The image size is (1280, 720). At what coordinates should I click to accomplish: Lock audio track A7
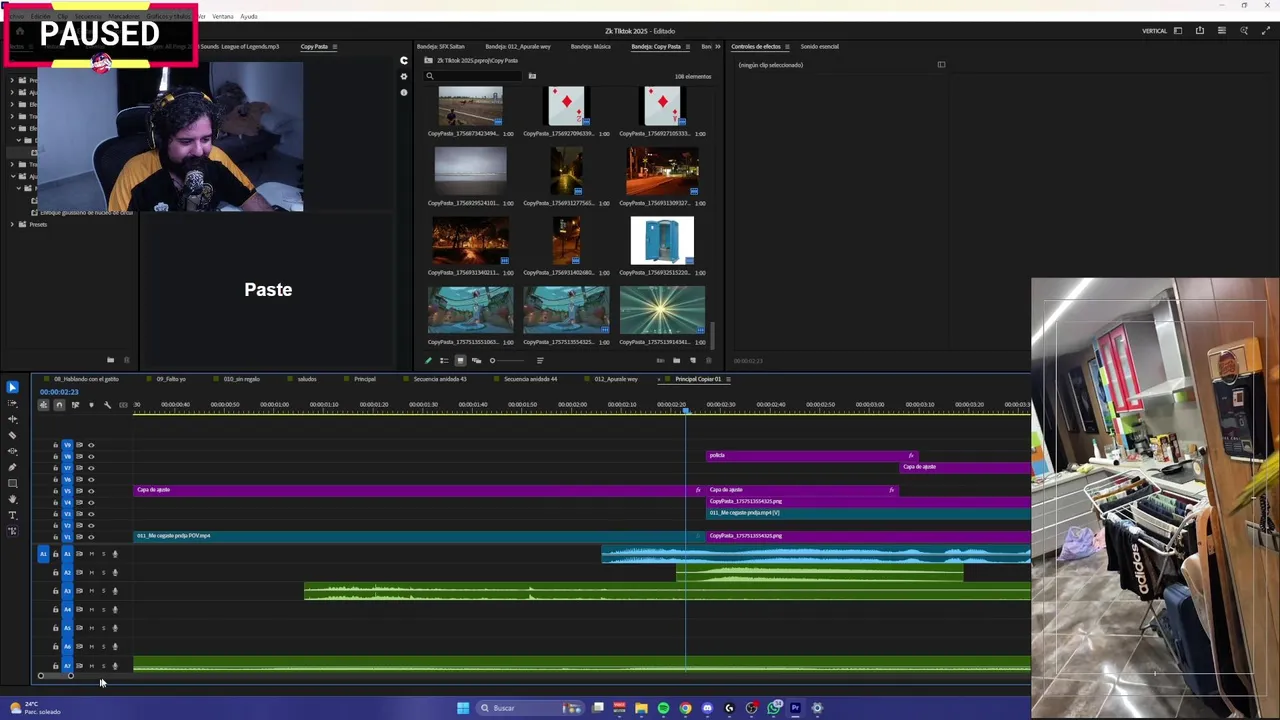(x=55, y=665)
